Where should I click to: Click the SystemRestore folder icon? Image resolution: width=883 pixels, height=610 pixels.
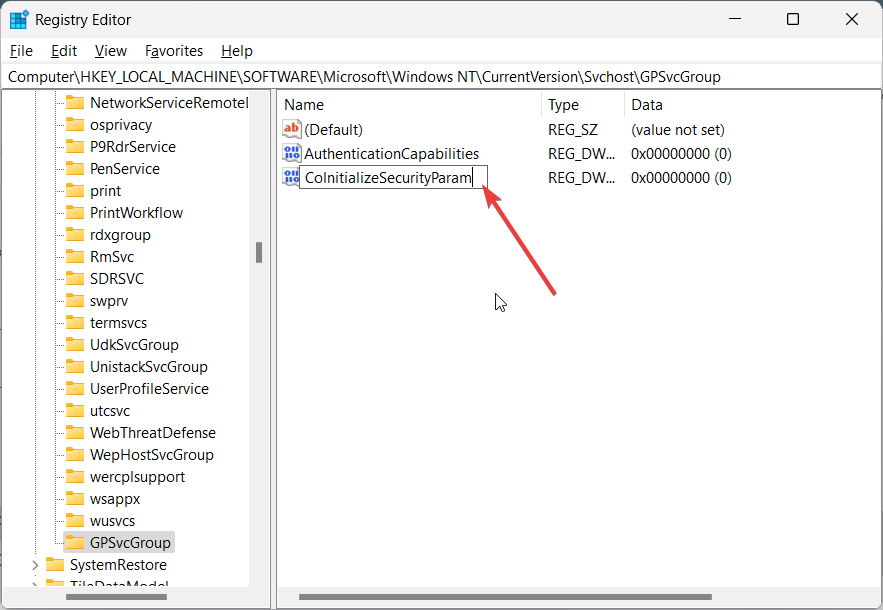click(x=55, y=564)
